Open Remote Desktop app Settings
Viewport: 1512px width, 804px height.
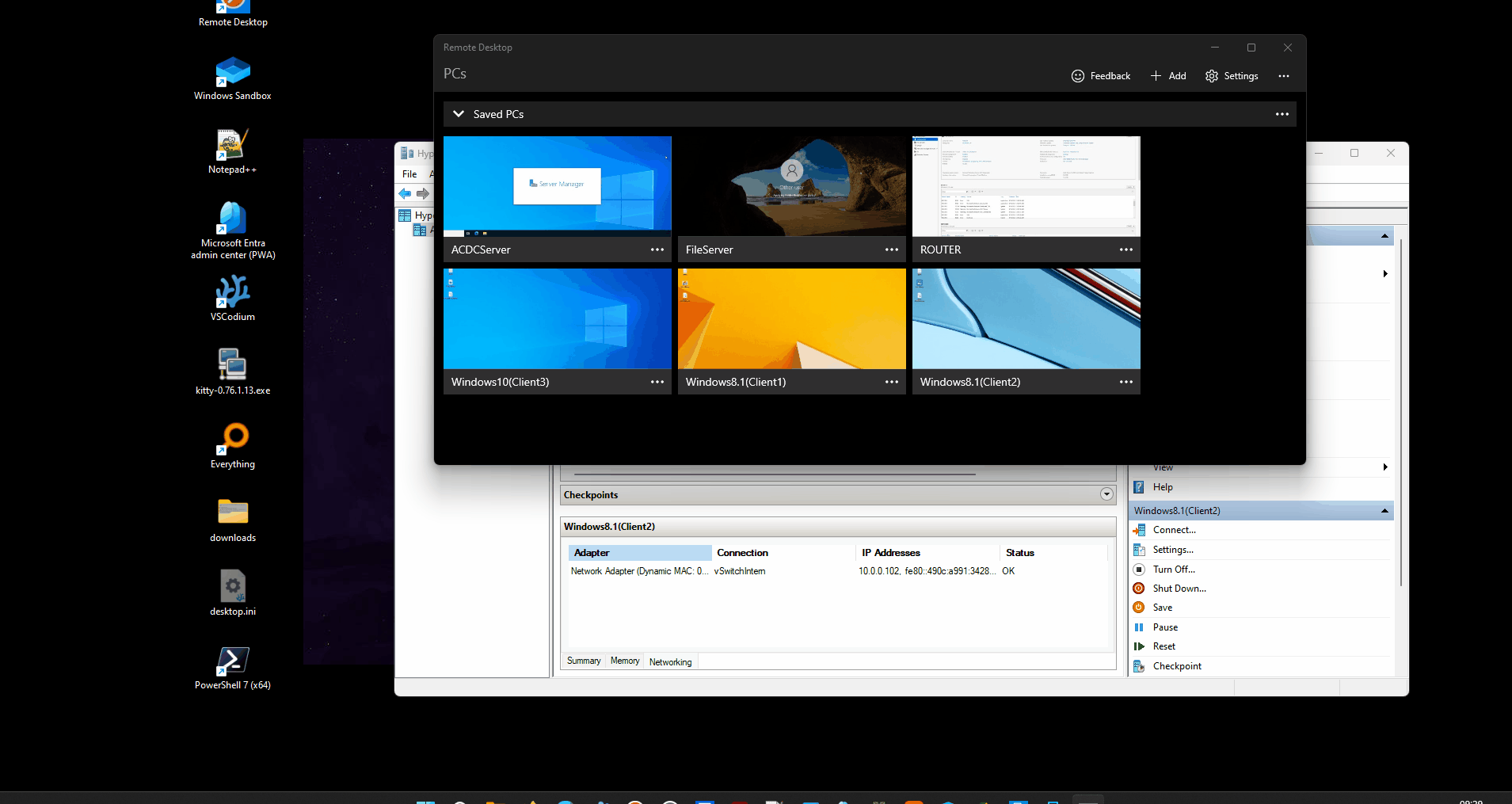point(1232,76)
